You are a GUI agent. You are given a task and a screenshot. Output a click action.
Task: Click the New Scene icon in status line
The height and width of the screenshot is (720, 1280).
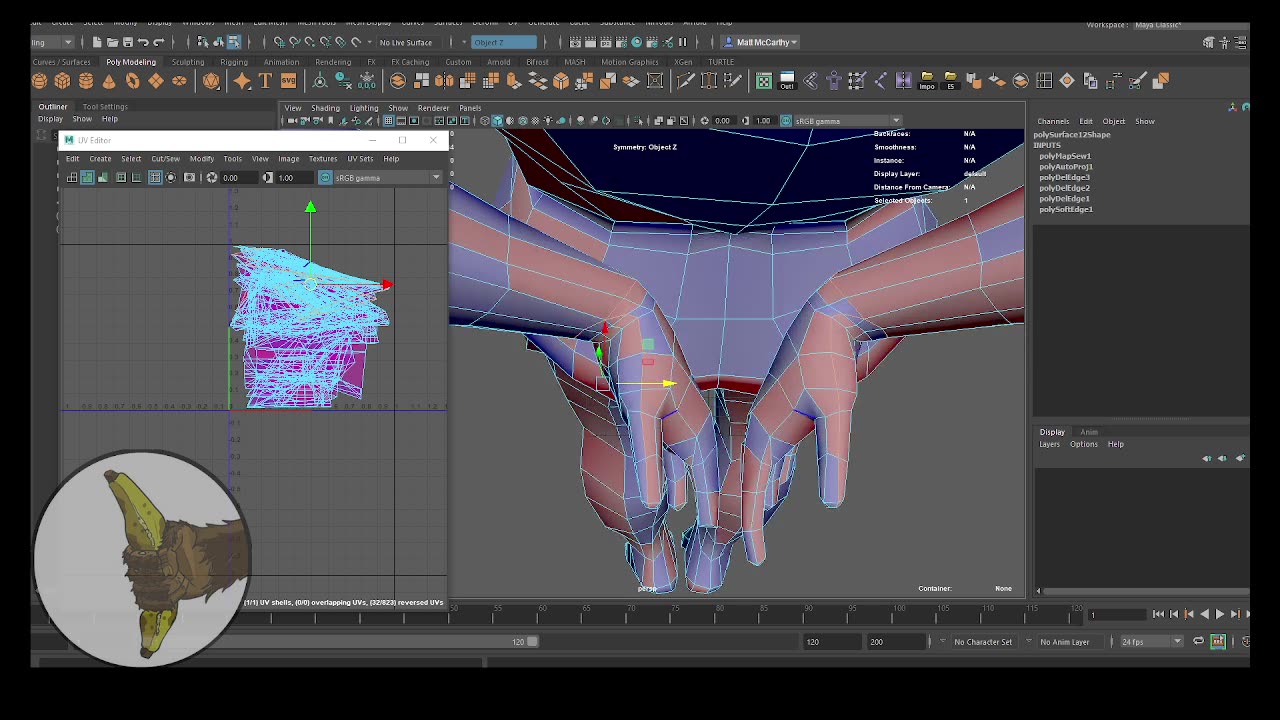click(96, 42)
